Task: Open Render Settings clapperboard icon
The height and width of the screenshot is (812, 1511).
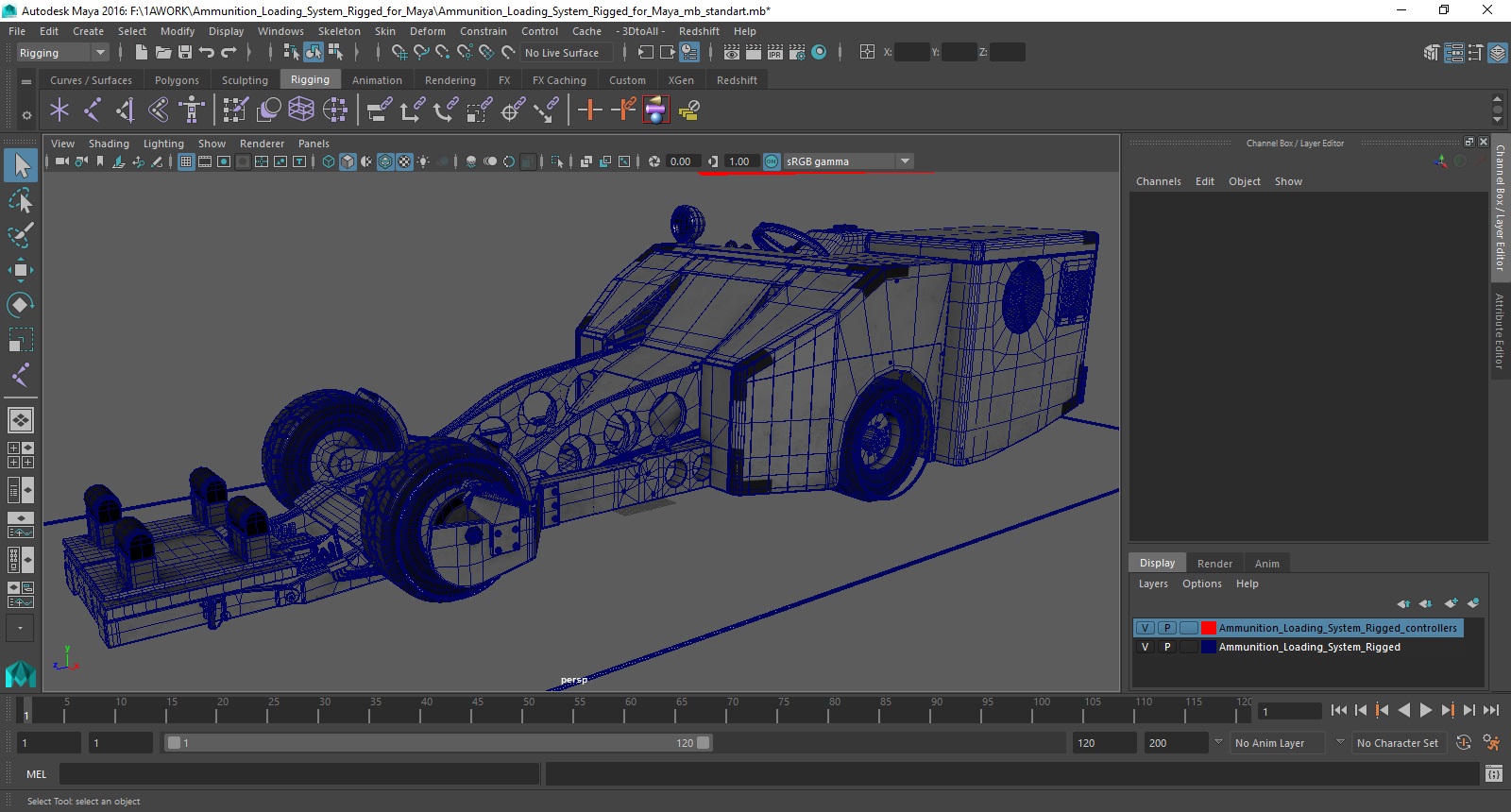Action: coord(797,53)
